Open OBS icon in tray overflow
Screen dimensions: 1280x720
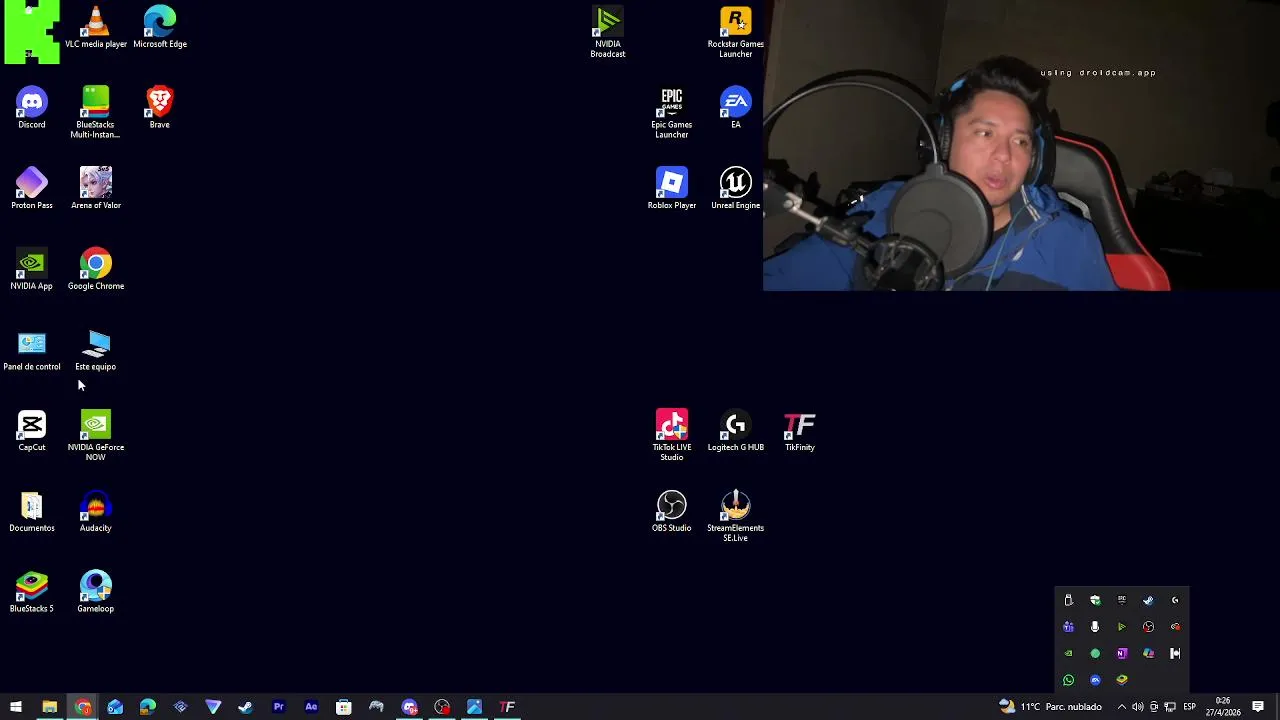pyautogui.click(x=1148, y=627)
